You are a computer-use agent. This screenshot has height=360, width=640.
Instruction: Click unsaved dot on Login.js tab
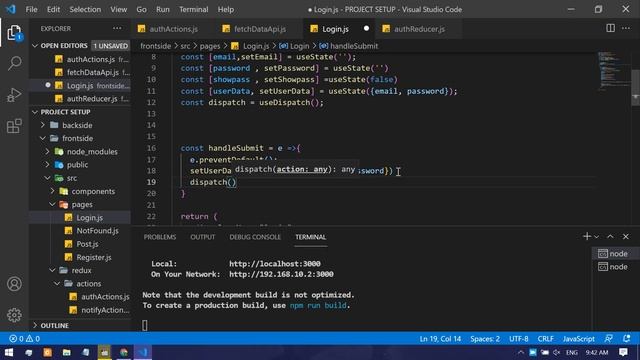pos(366,28)
